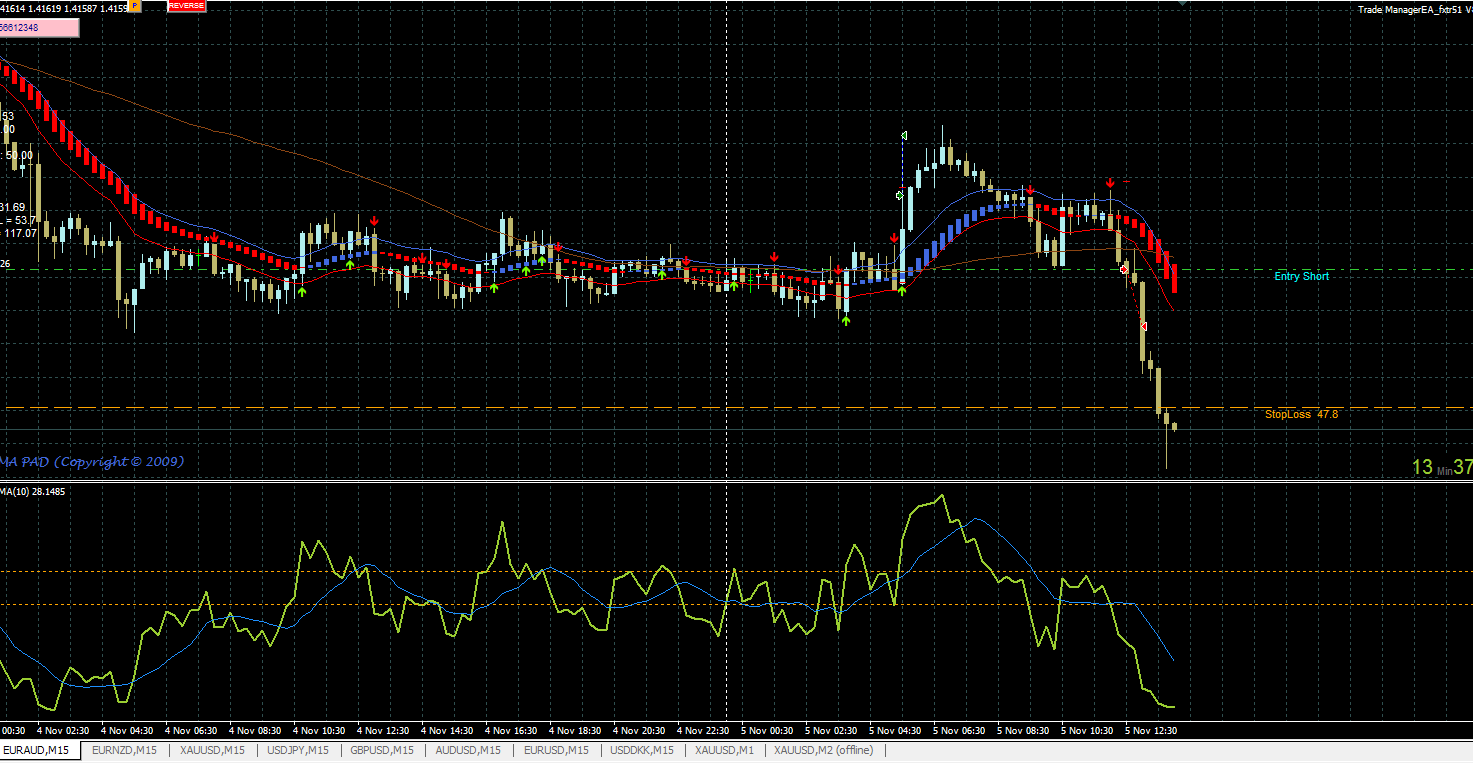Click the chart shift triangle at top
This screenshot has height=763, width=1473.
click(1184, 3)
